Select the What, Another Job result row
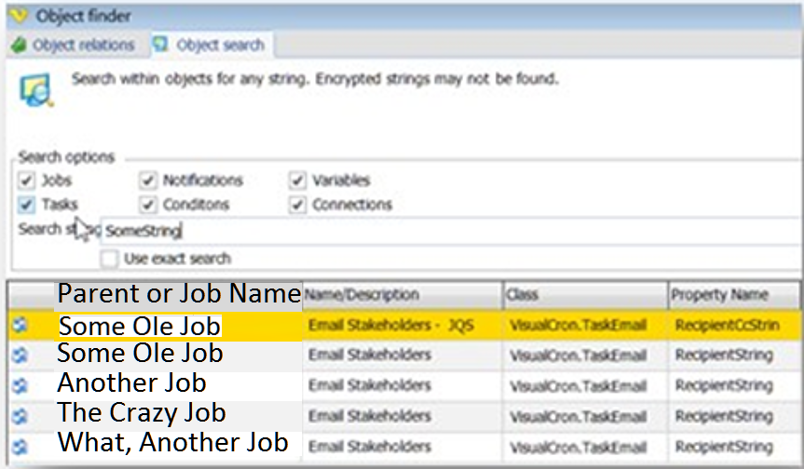The width and height of the screenshot is (804, 469). (x=400, y=443)
